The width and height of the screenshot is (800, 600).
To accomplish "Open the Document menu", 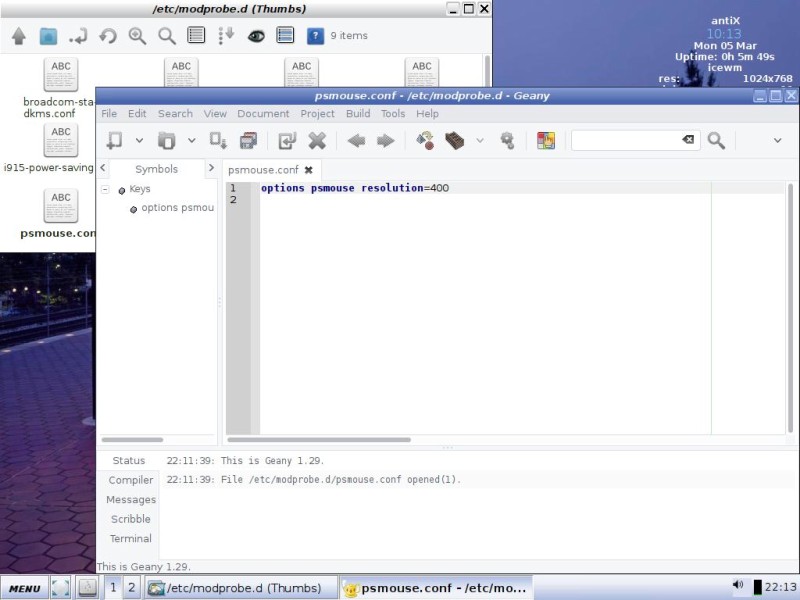I will pos(263,114).
